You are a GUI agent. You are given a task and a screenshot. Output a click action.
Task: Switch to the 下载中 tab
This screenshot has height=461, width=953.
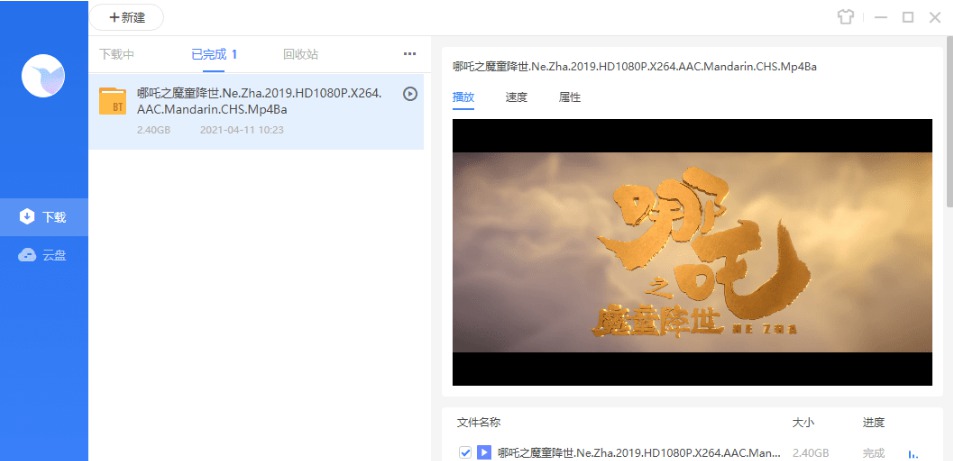click(117, 55)
